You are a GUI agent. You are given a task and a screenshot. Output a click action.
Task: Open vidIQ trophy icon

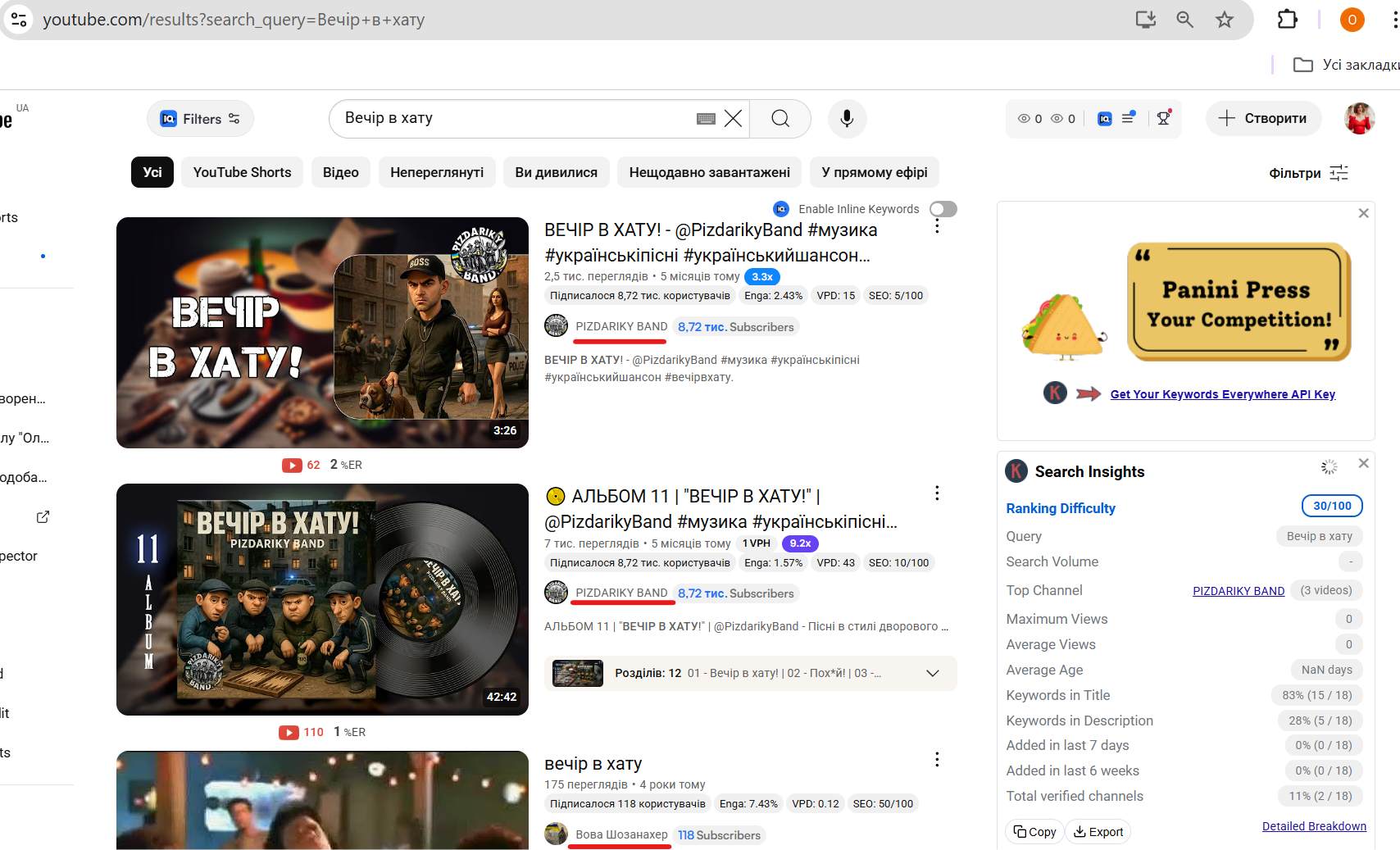click(x=1163, y=118)
